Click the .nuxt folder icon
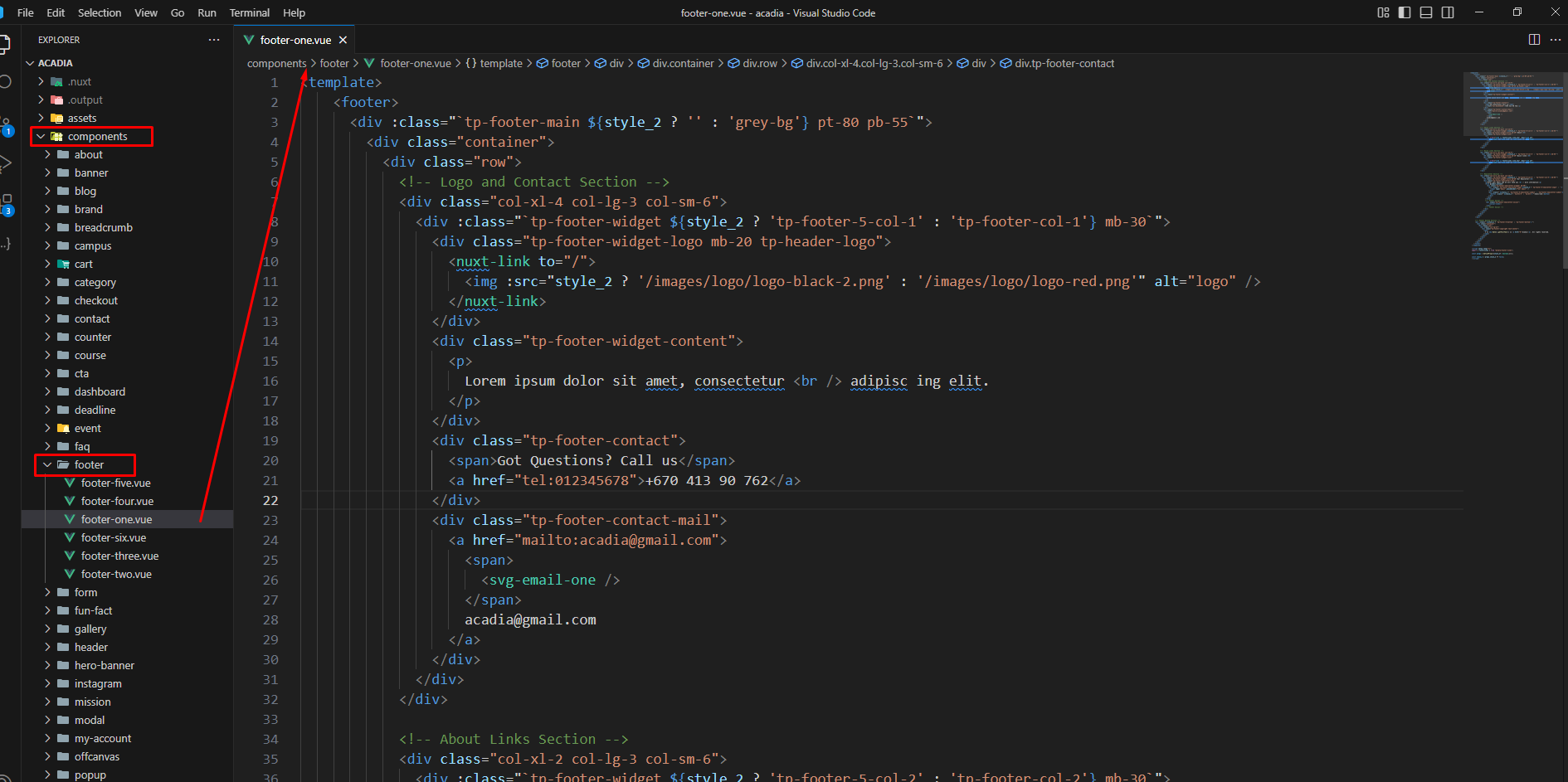1568x782 pixels. tap(57, 81)
